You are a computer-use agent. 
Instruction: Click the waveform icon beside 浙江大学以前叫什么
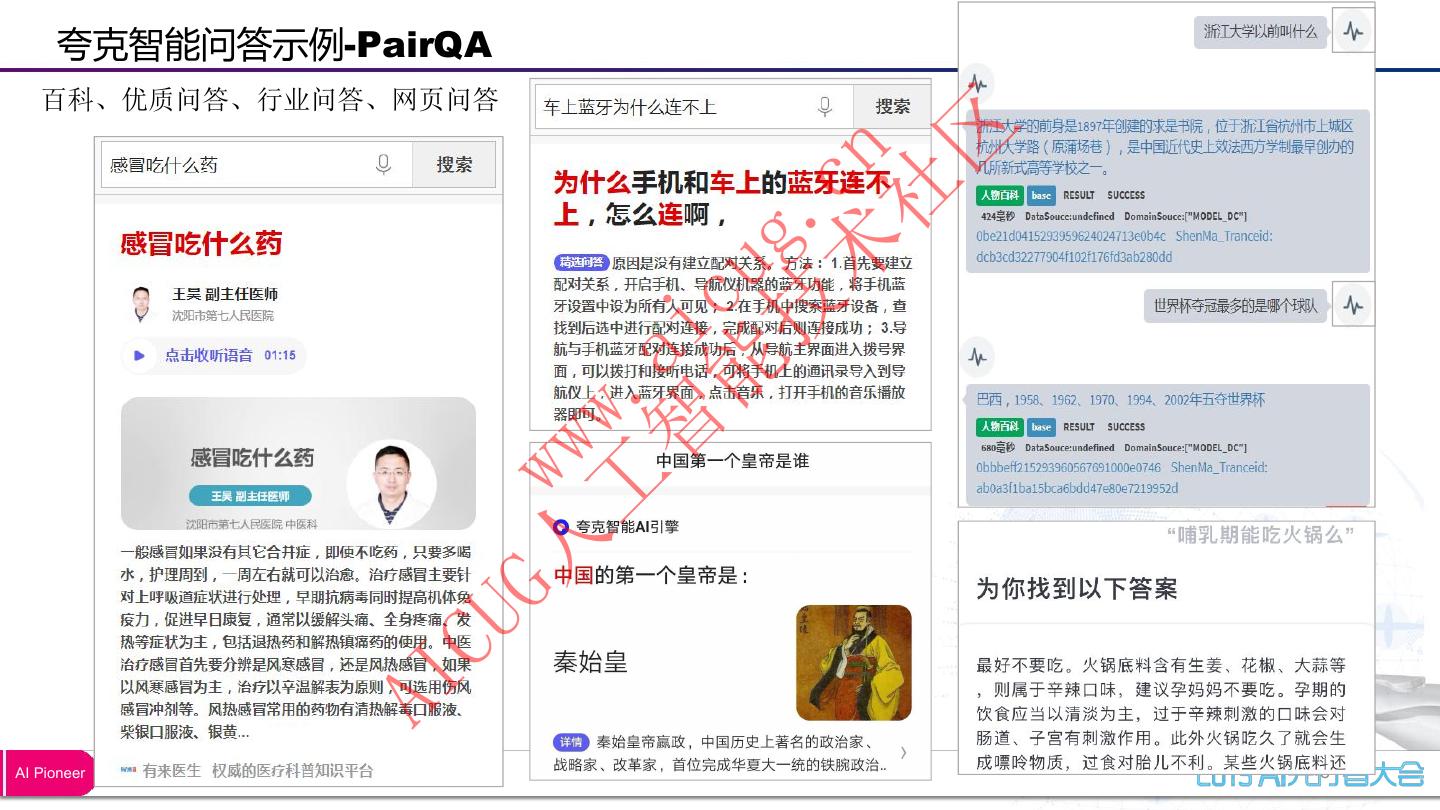pos(1353,32)
